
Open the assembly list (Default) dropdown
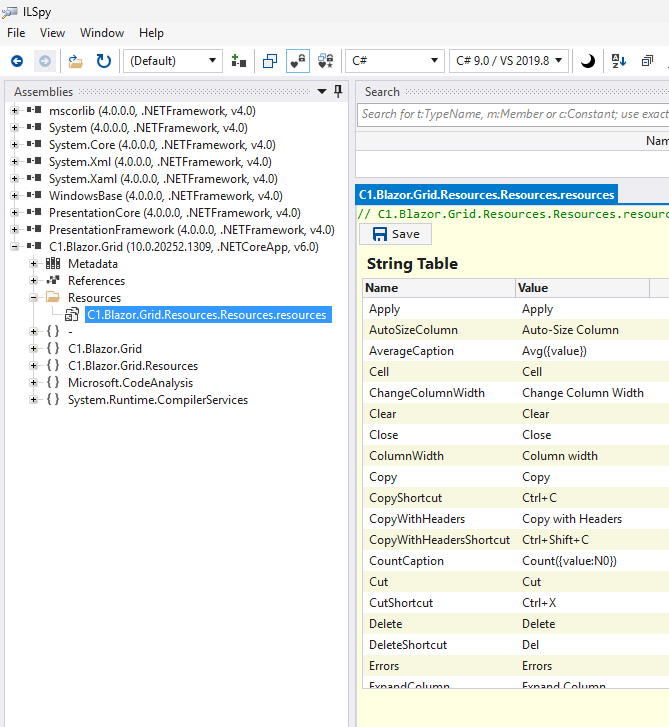coord(172,61)
